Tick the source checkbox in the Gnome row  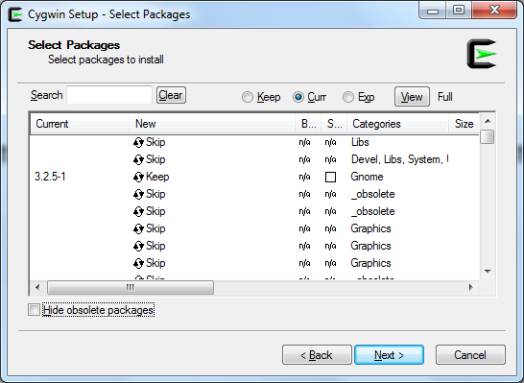pos(331,177)
